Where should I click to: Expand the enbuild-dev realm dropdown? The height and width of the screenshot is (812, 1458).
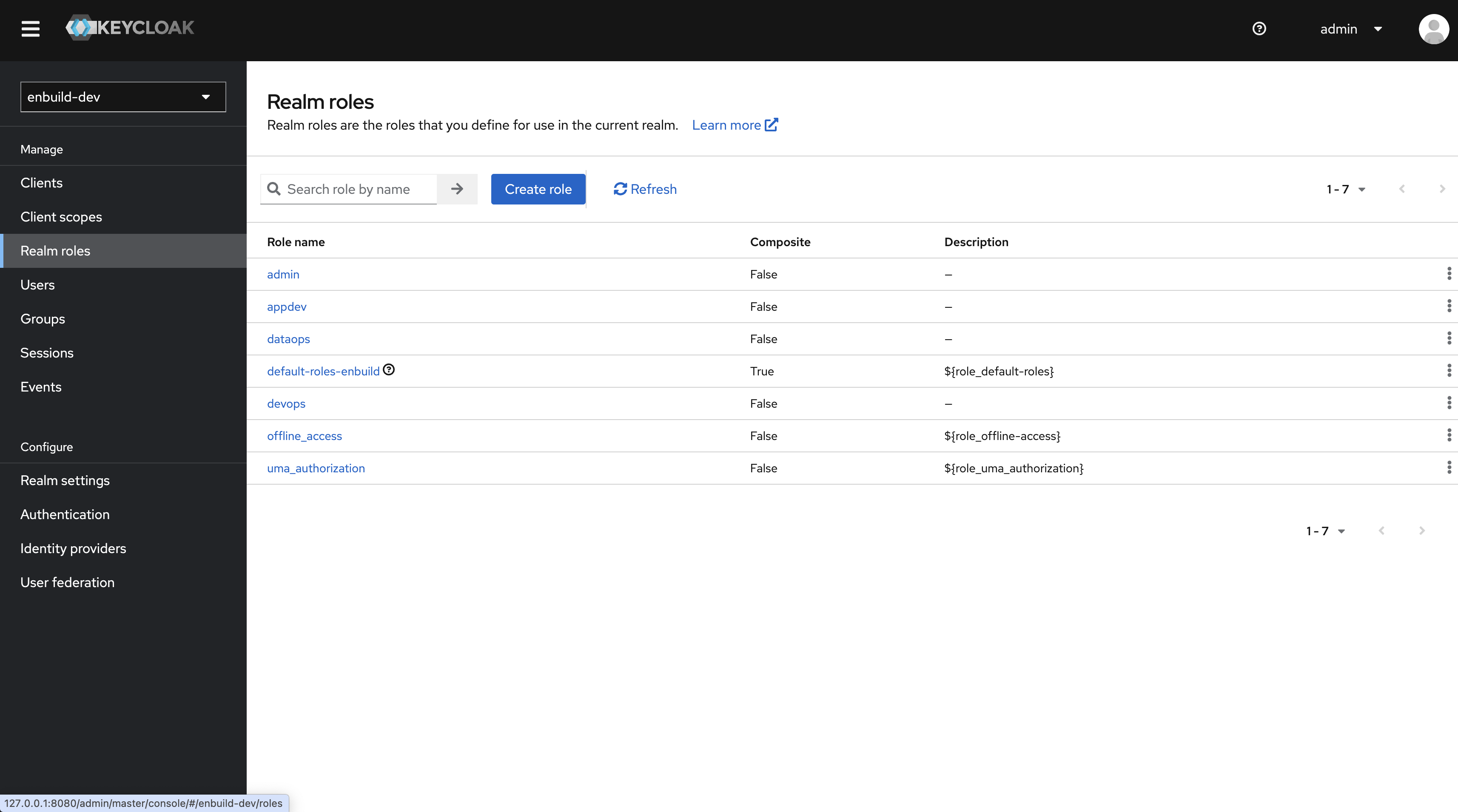point(206,97)
